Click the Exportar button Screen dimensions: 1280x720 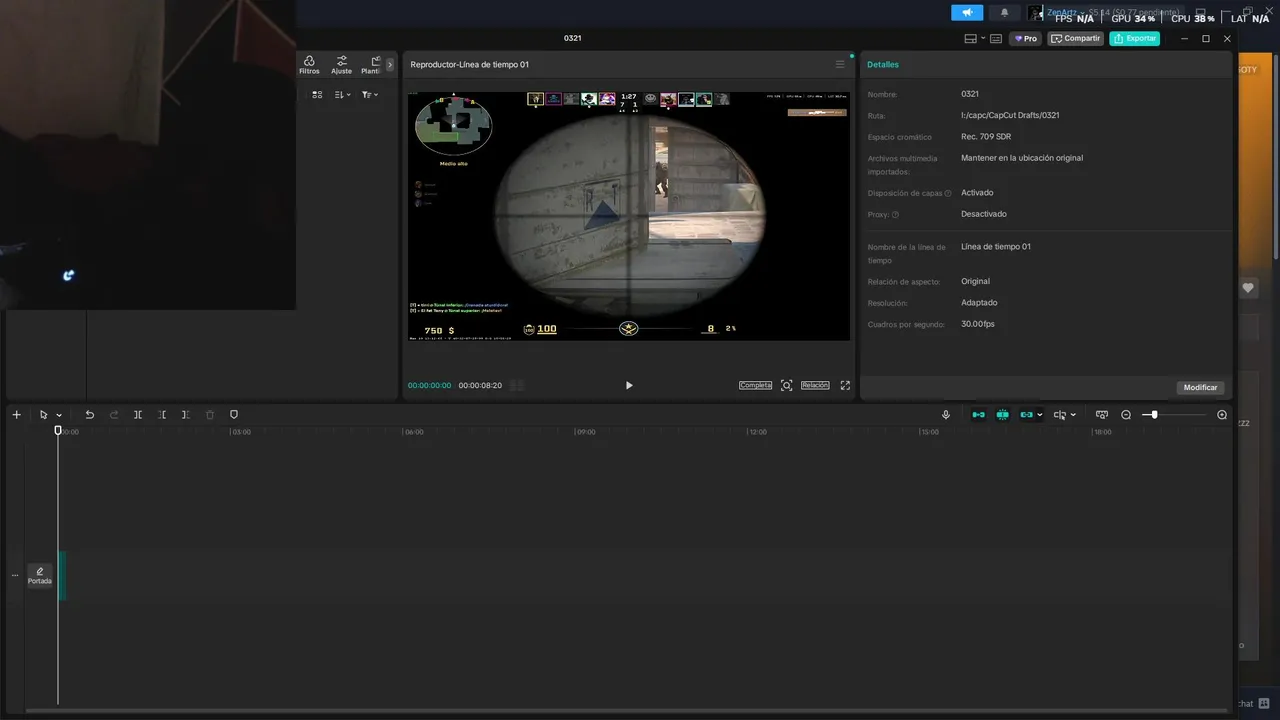click(1135, 38)
